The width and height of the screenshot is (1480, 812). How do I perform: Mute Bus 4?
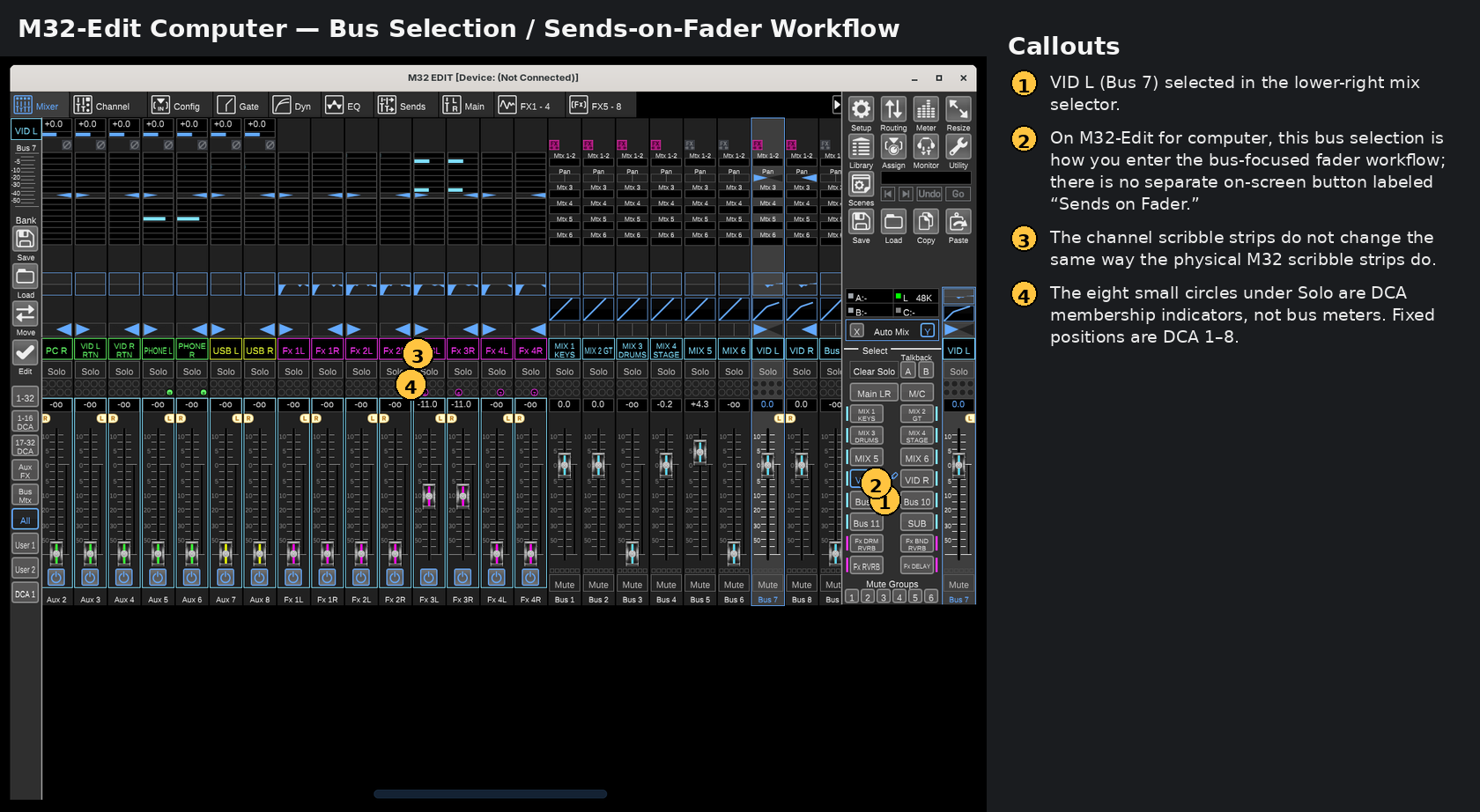tap(666, 585)
